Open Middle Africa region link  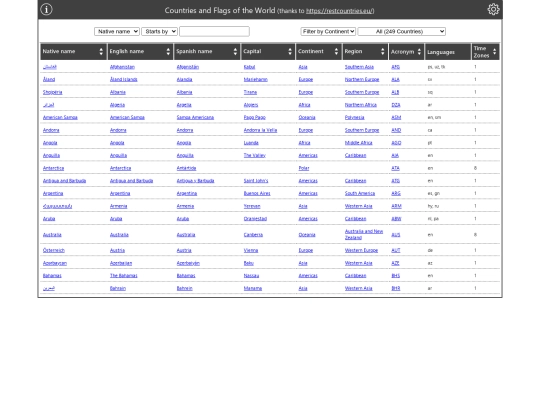pos(359,143)
